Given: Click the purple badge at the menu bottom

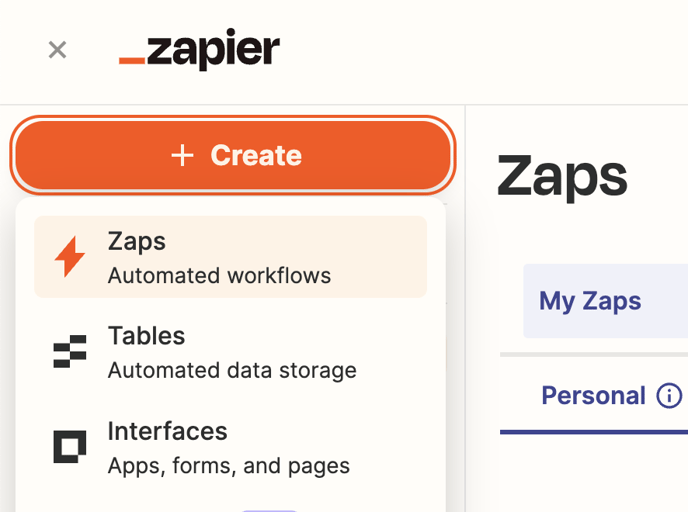Looking at the screenshot, I should click(x=269, y=511).
